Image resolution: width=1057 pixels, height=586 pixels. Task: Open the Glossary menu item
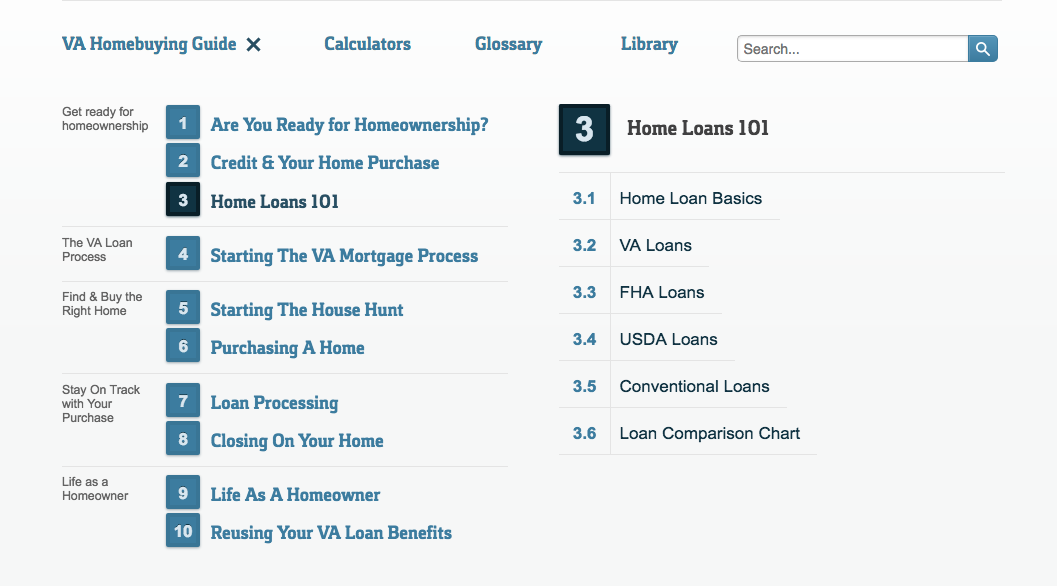pyautogui.click(x=508, y=44)
